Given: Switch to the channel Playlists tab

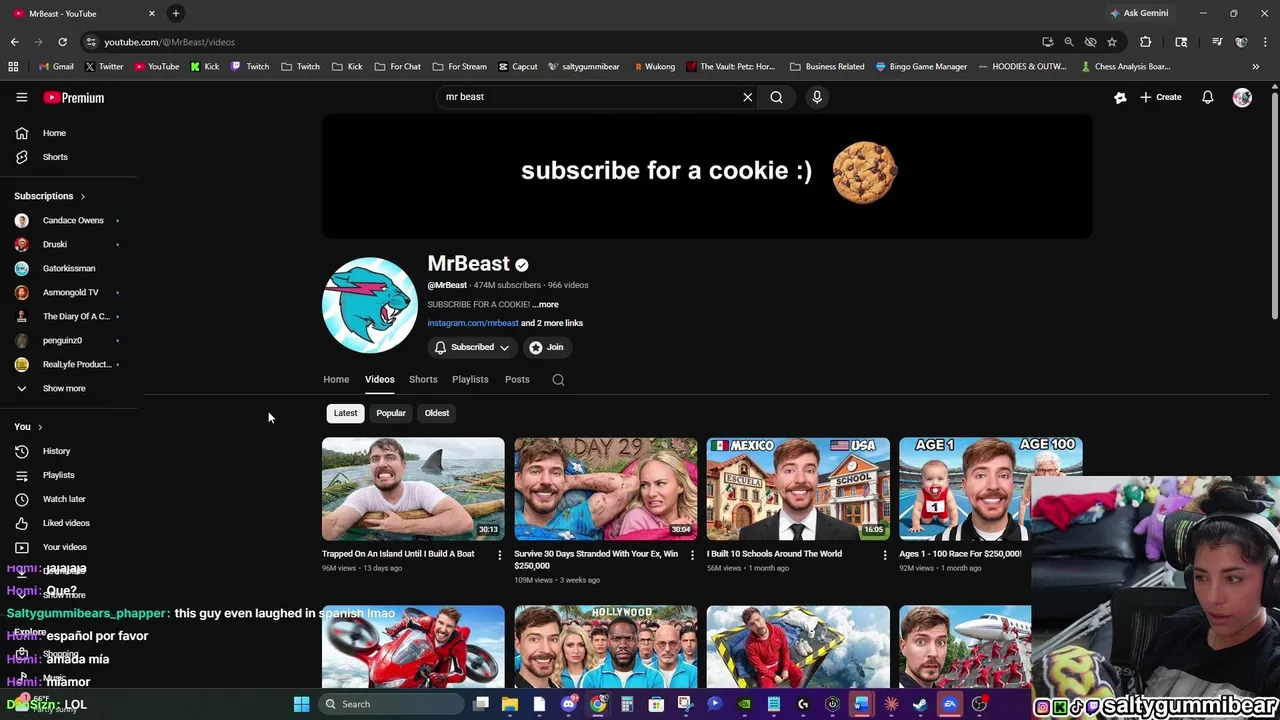Looking at the screenshot, I should pyautogui.click(x=470, y=379).
